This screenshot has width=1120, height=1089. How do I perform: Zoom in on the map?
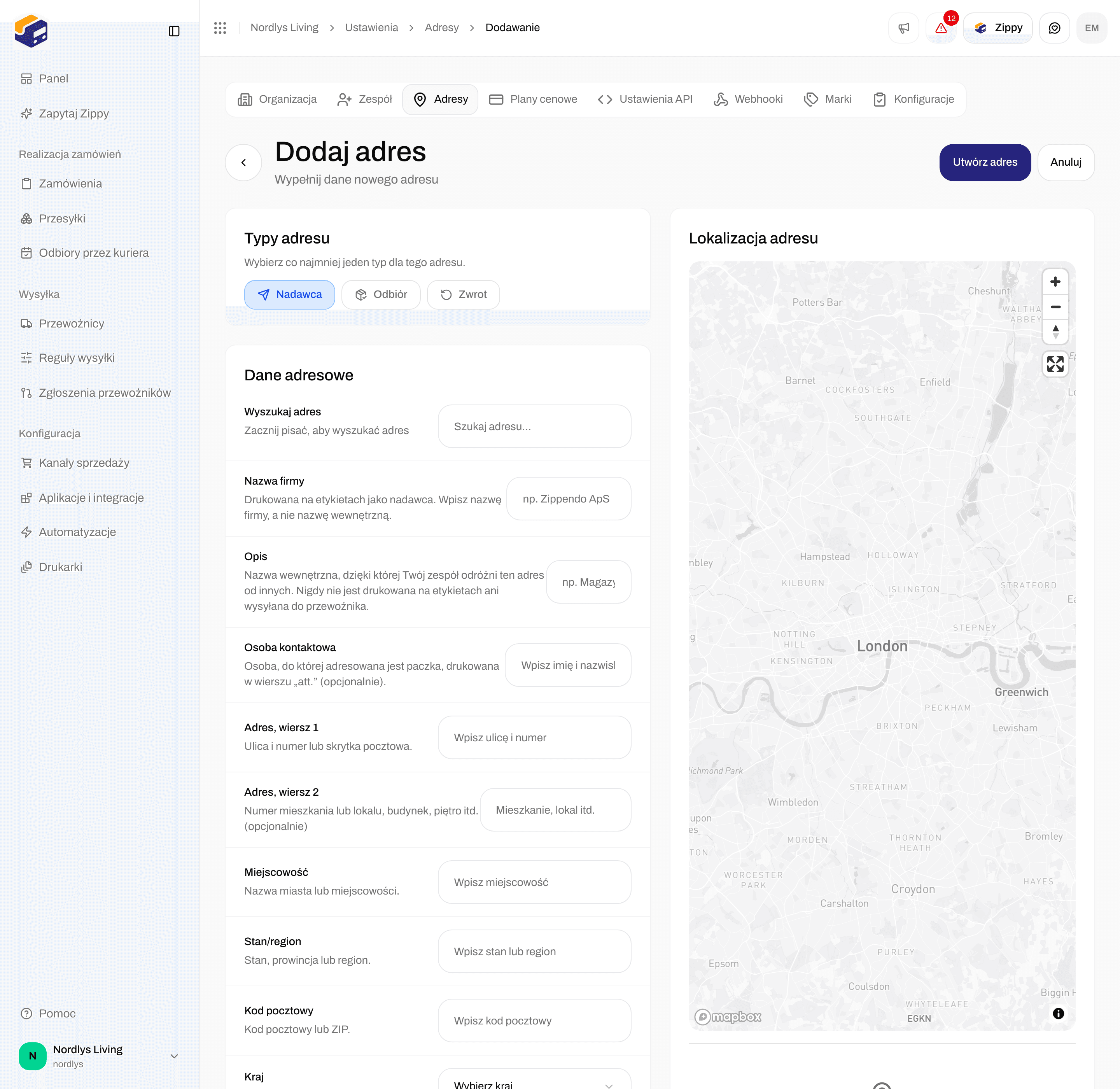[1055, 282]
